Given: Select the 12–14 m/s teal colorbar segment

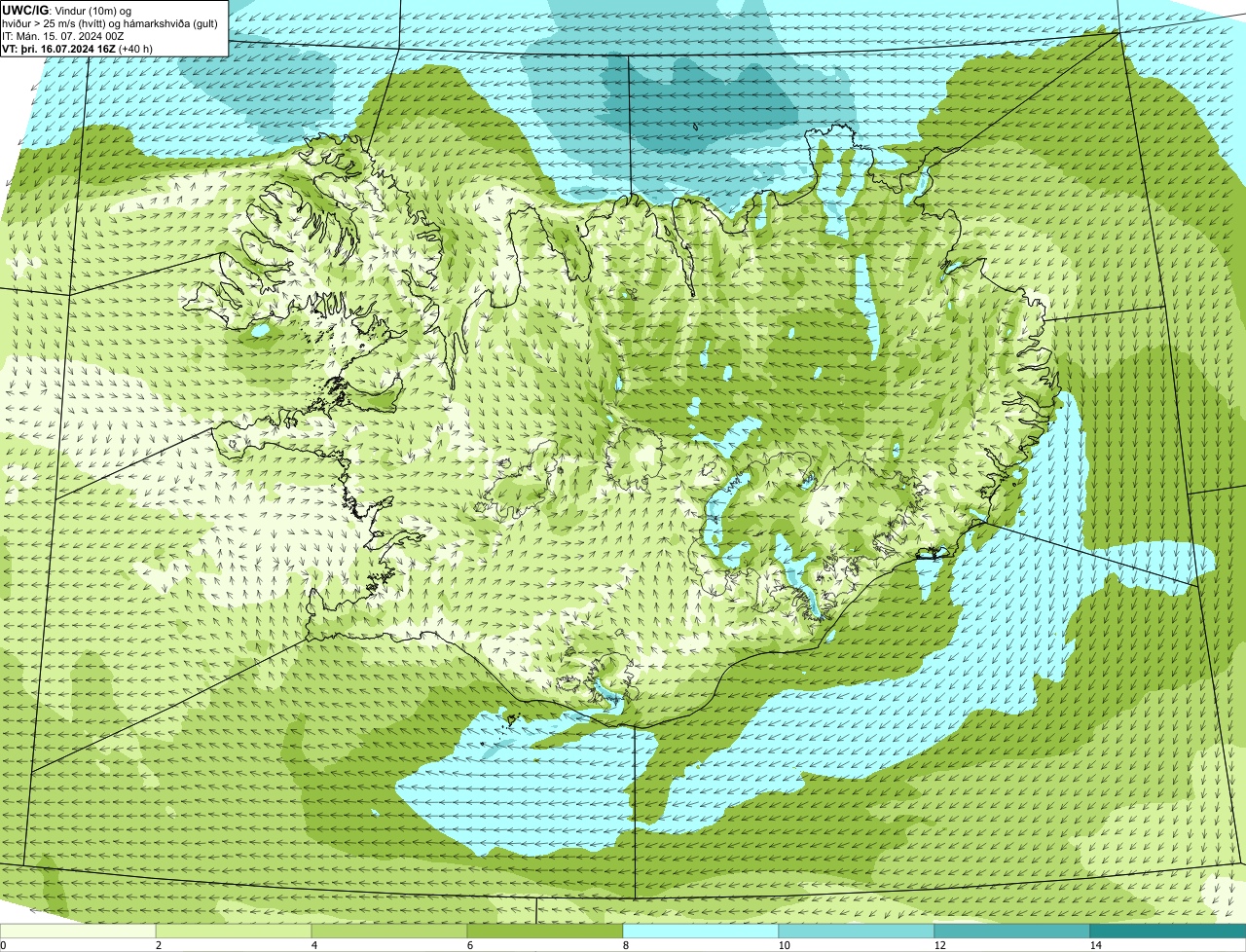Looking at the screenshot, I should pyautogui.click(x=1012, y=931).
